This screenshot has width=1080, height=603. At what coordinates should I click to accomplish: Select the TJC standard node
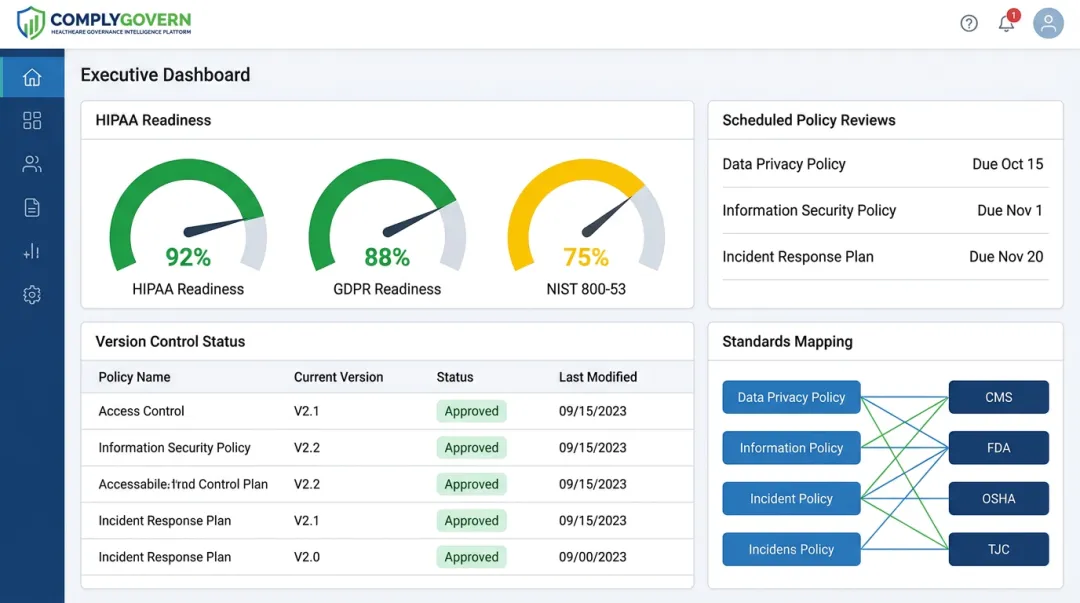pos(999,549)
